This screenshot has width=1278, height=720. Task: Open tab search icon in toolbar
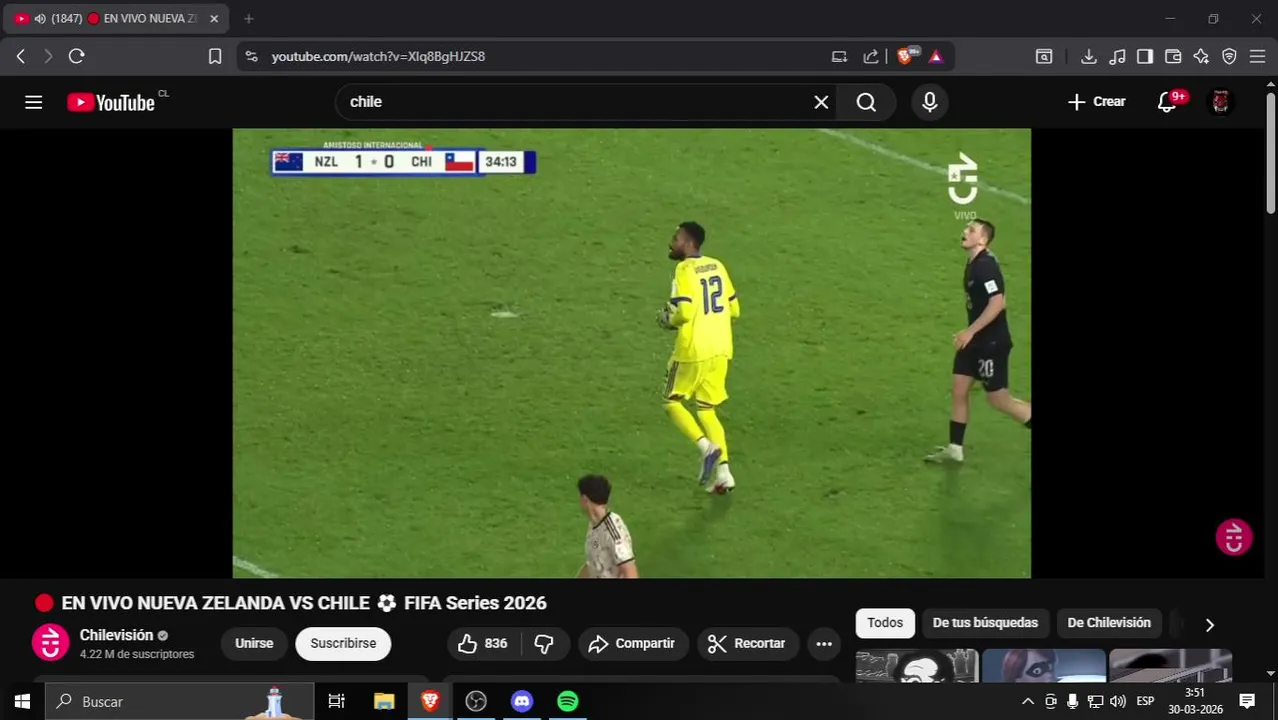(1043, 56)
